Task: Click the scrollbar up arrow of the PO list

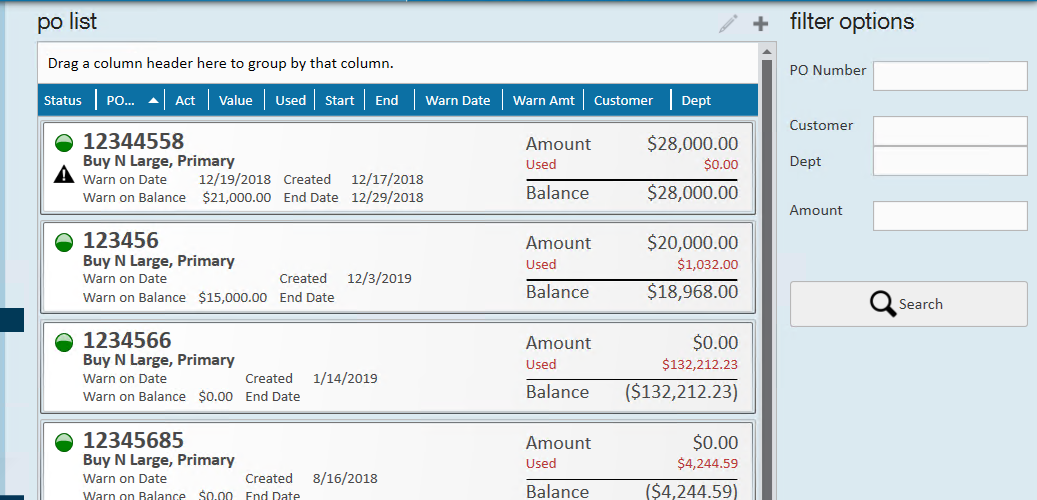Action: coord(767,52)
